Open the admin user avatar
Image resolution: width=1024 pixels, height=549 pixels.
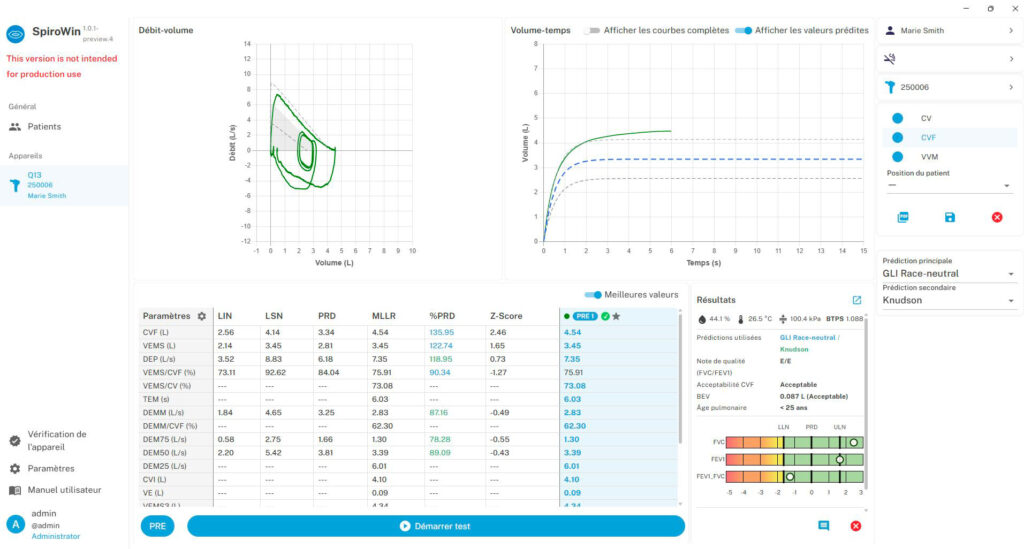pos(15,524)
